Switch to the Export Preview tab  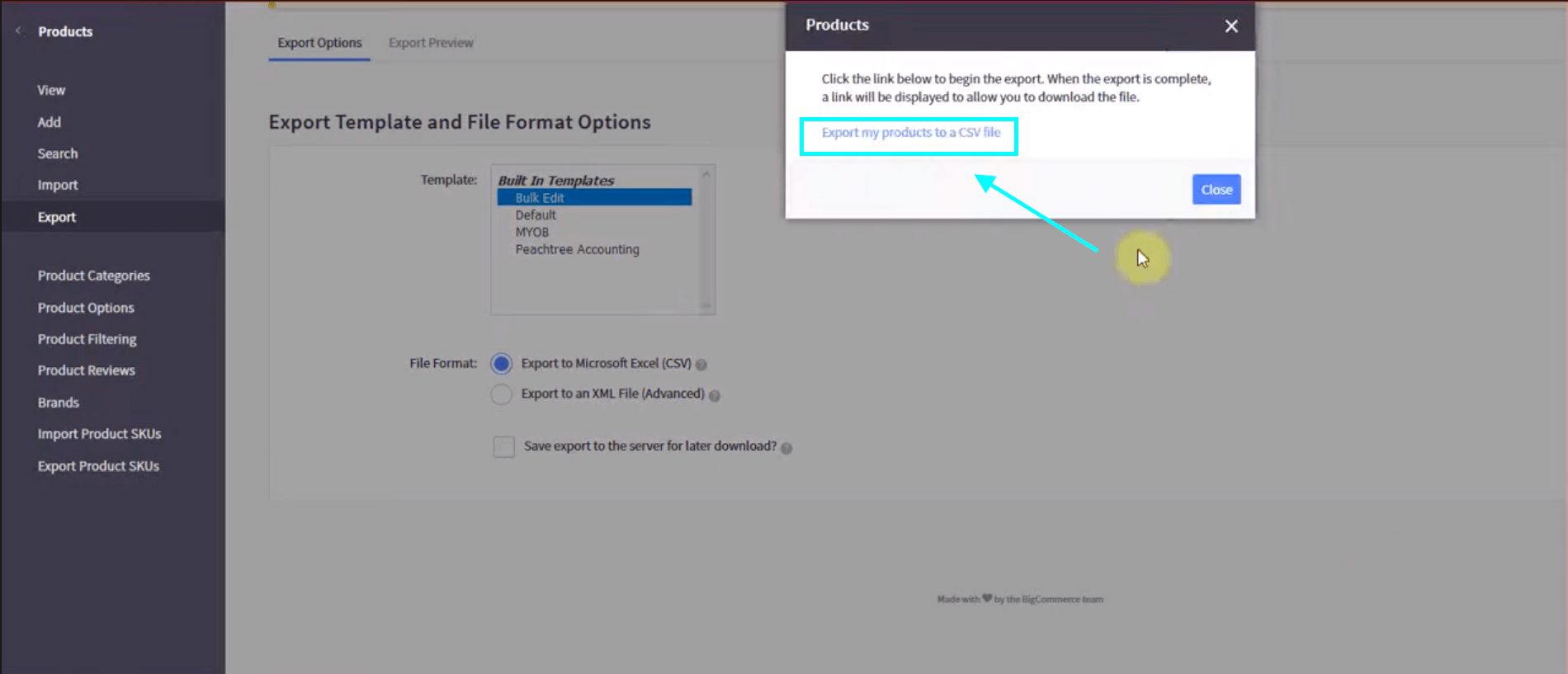(x=431, y=43)
